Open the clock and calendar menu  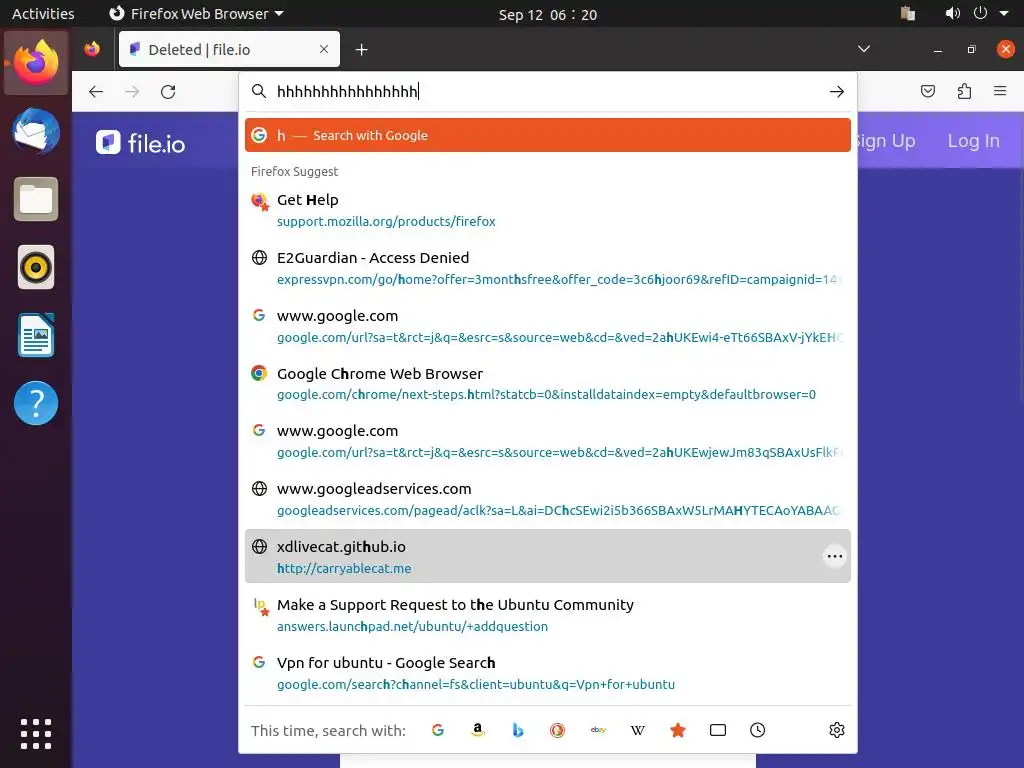click(x=547, y=14)
